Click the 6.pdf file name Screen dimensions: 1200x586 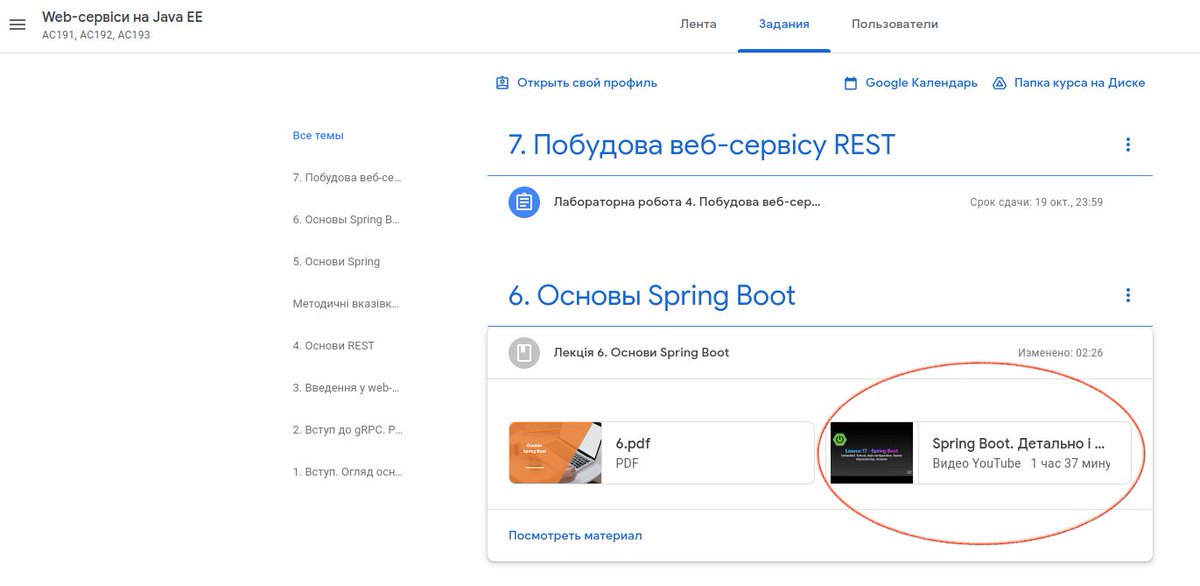633,444
